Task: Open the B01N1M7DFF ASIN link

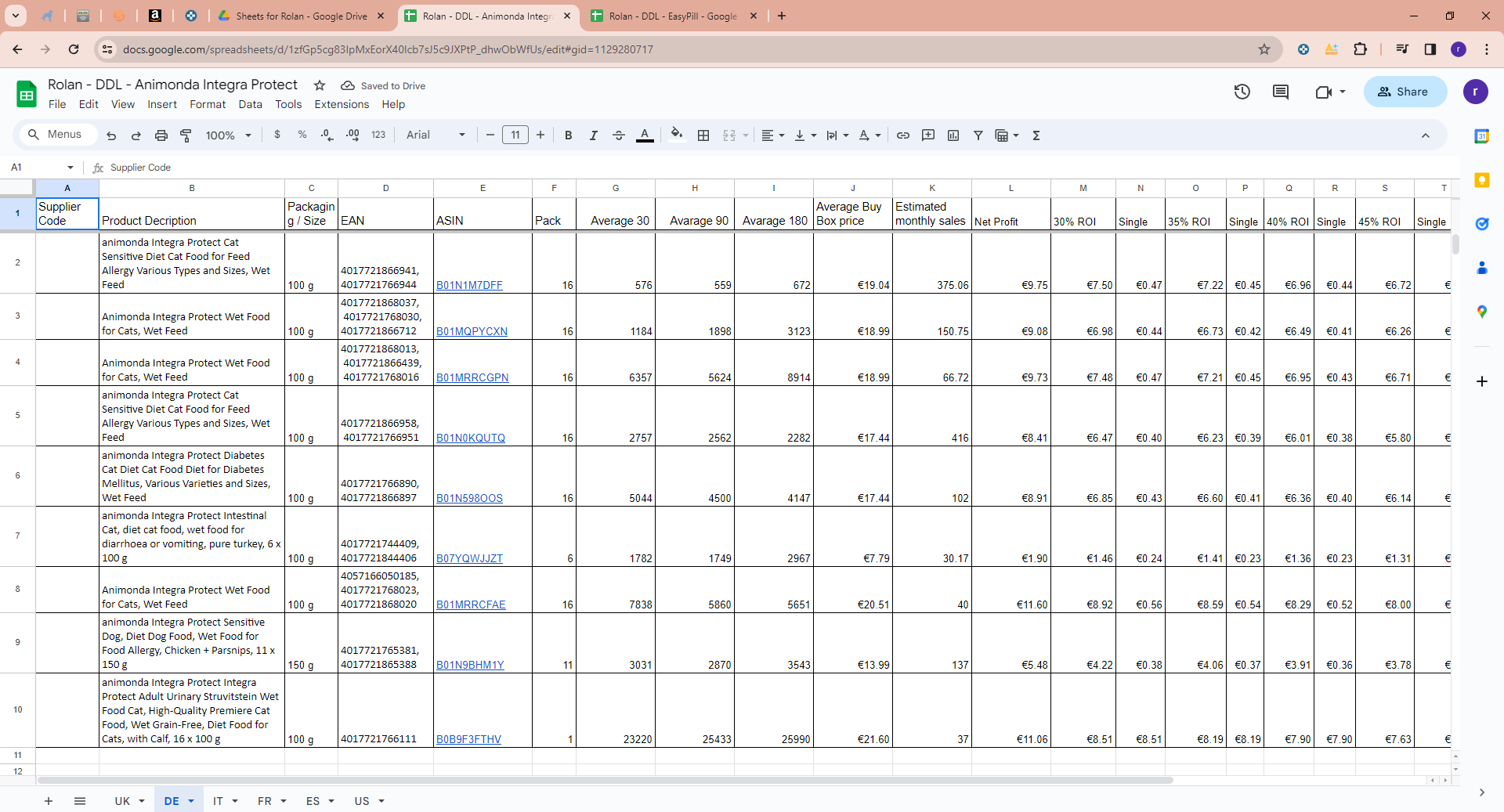Action: [x=469, y=285]
